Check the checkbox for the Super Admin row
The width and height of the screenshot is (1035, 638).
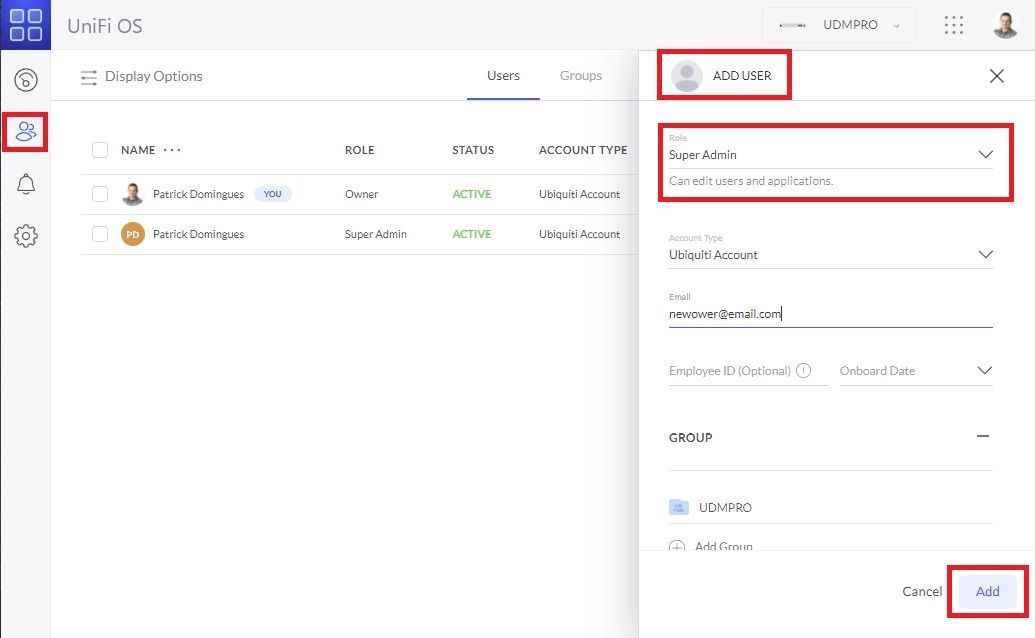[100, 234]
